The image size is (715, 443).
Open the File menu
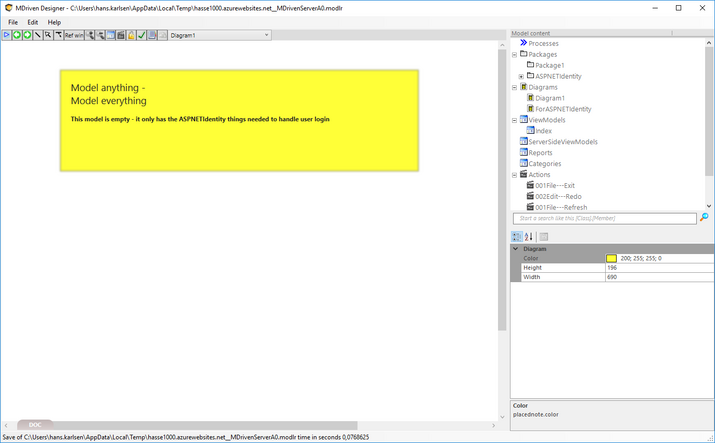[13, 22]
